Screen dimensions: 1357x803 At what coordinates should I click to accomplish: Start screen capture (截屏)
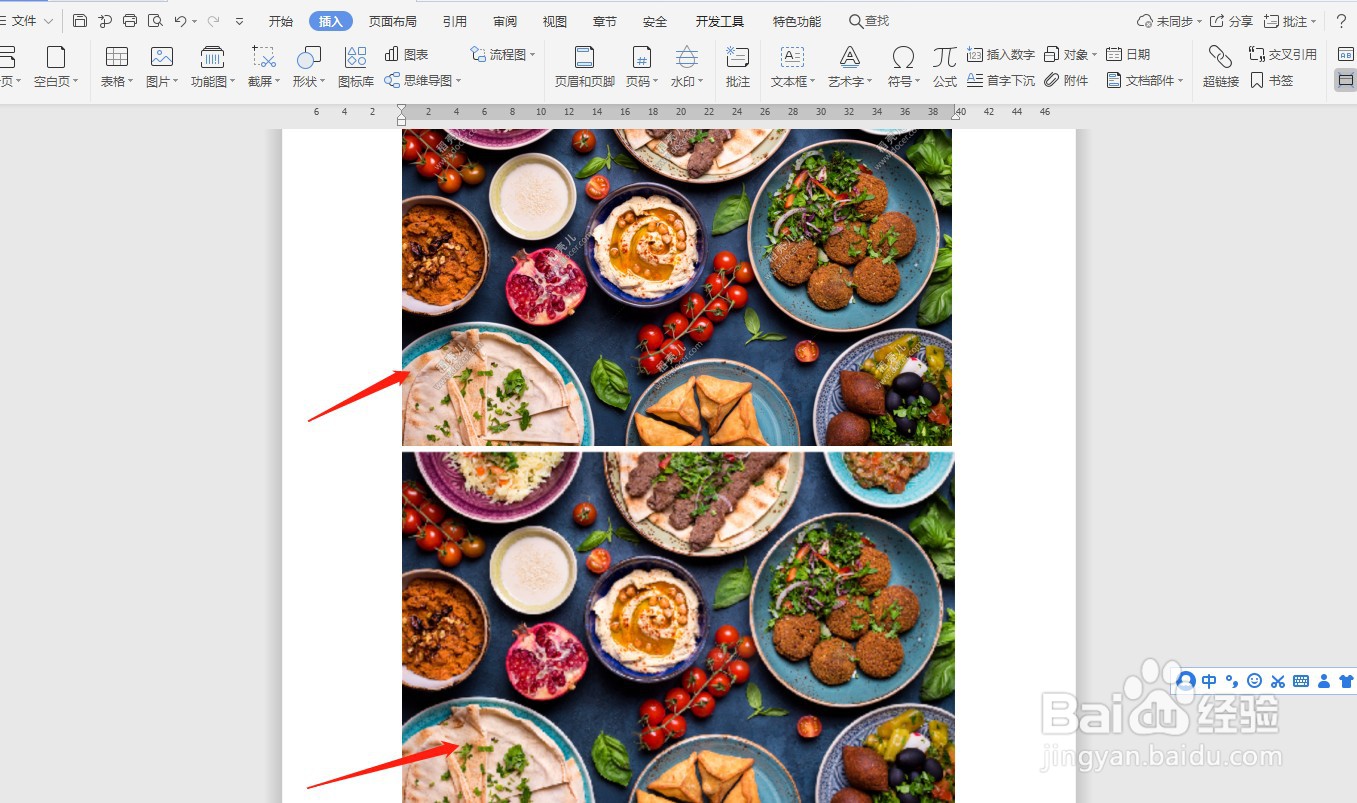click(264, 67)
